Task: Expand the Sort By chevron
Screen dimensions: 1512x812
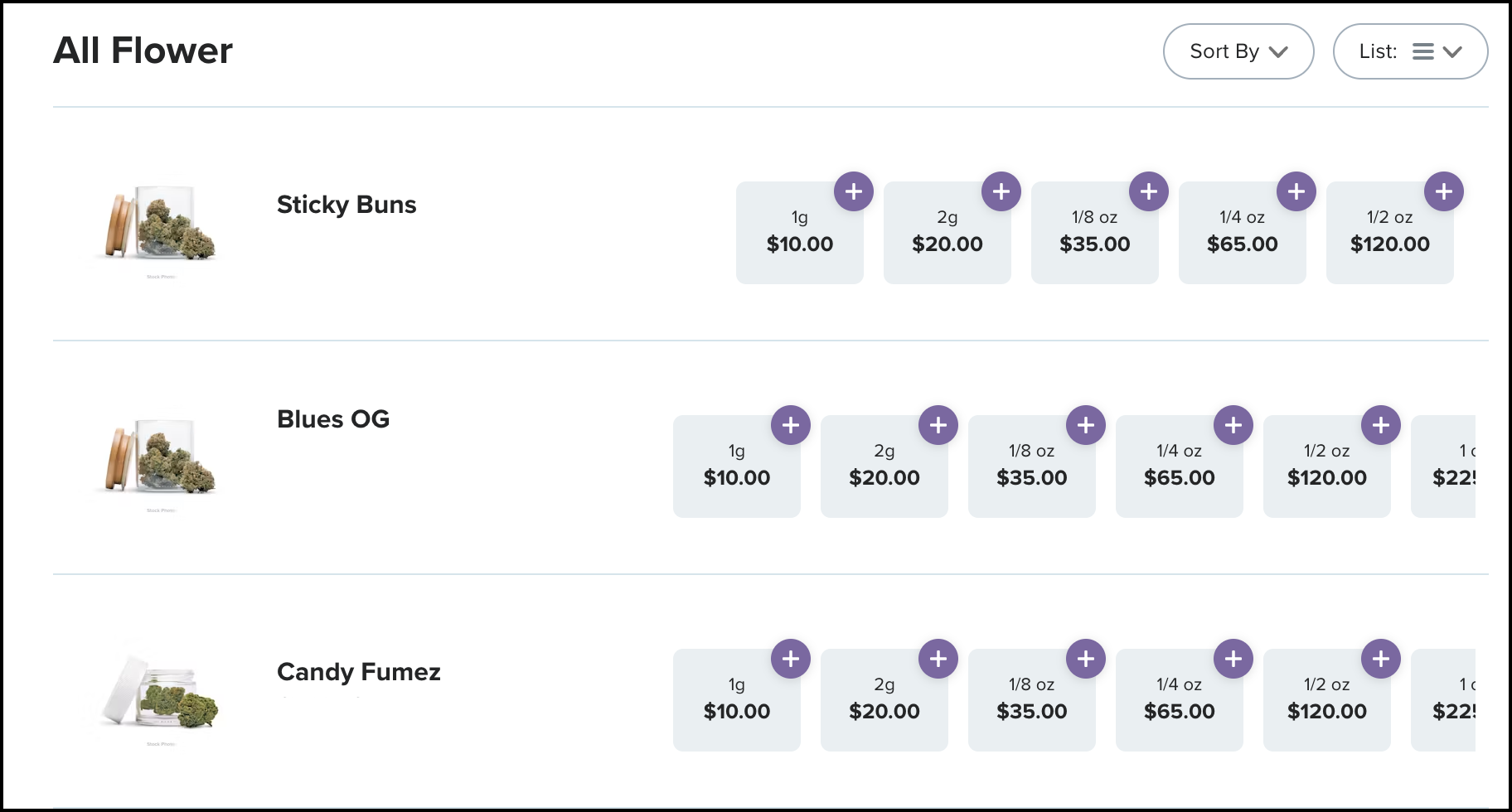Action: (x=1281, y=51)
